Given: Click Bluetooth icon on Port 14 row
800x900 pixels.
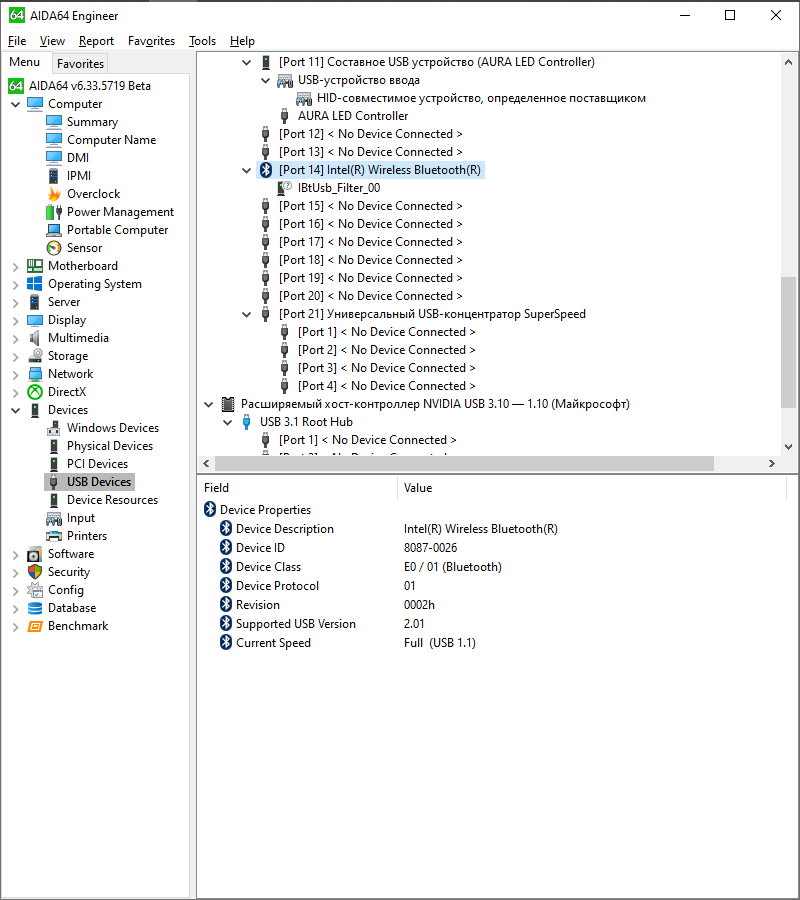Looking at the screenshot, I should [266, 170].
